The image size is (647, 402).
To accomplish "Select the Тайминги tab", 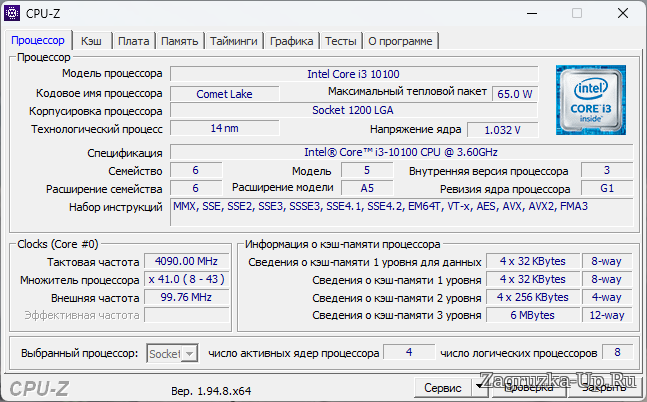I will pos(235,41).
